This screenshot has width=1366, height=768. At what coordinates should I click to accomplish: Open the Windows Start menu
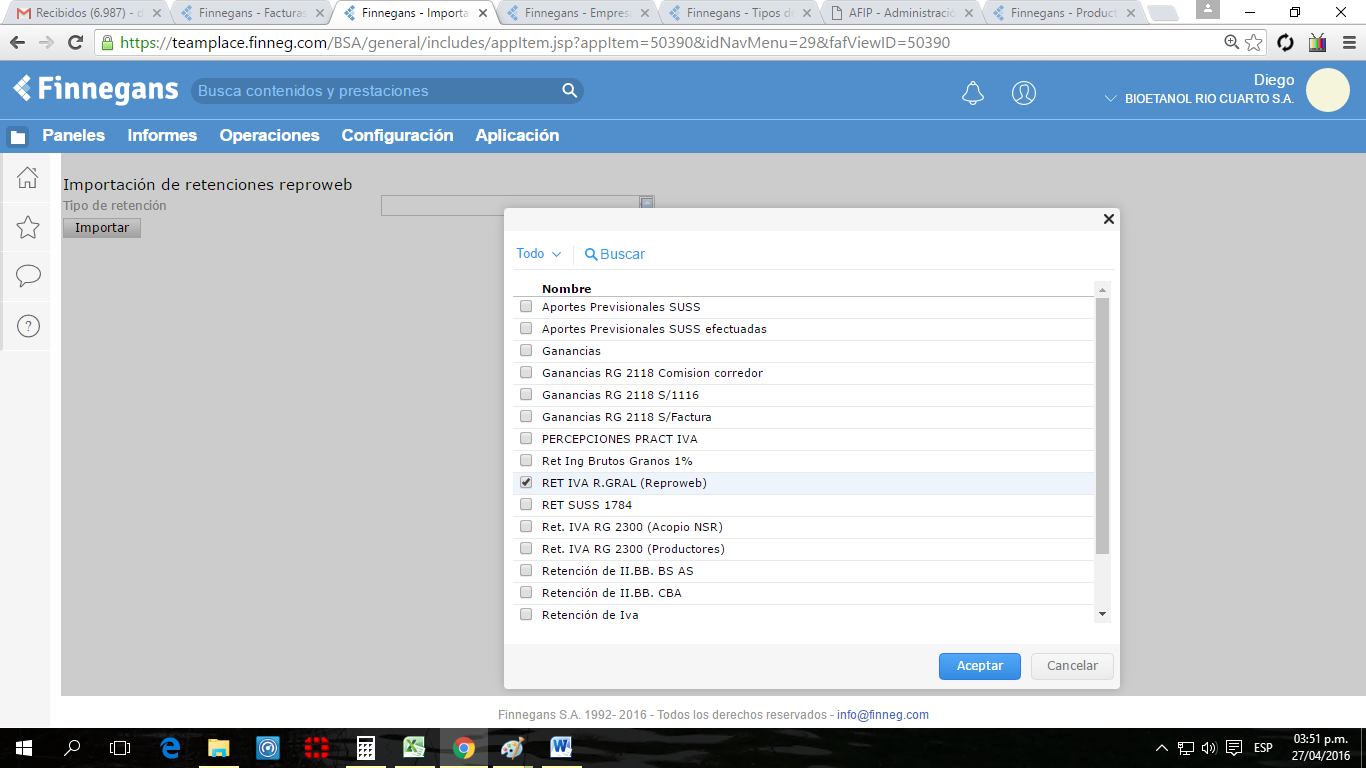(23, 748)
